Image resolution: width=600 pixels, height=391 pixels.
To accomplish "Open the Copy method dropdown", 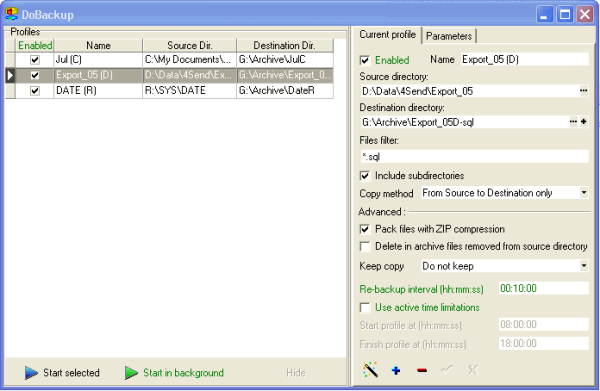I will pyautogui.click(x=584, y=192).
